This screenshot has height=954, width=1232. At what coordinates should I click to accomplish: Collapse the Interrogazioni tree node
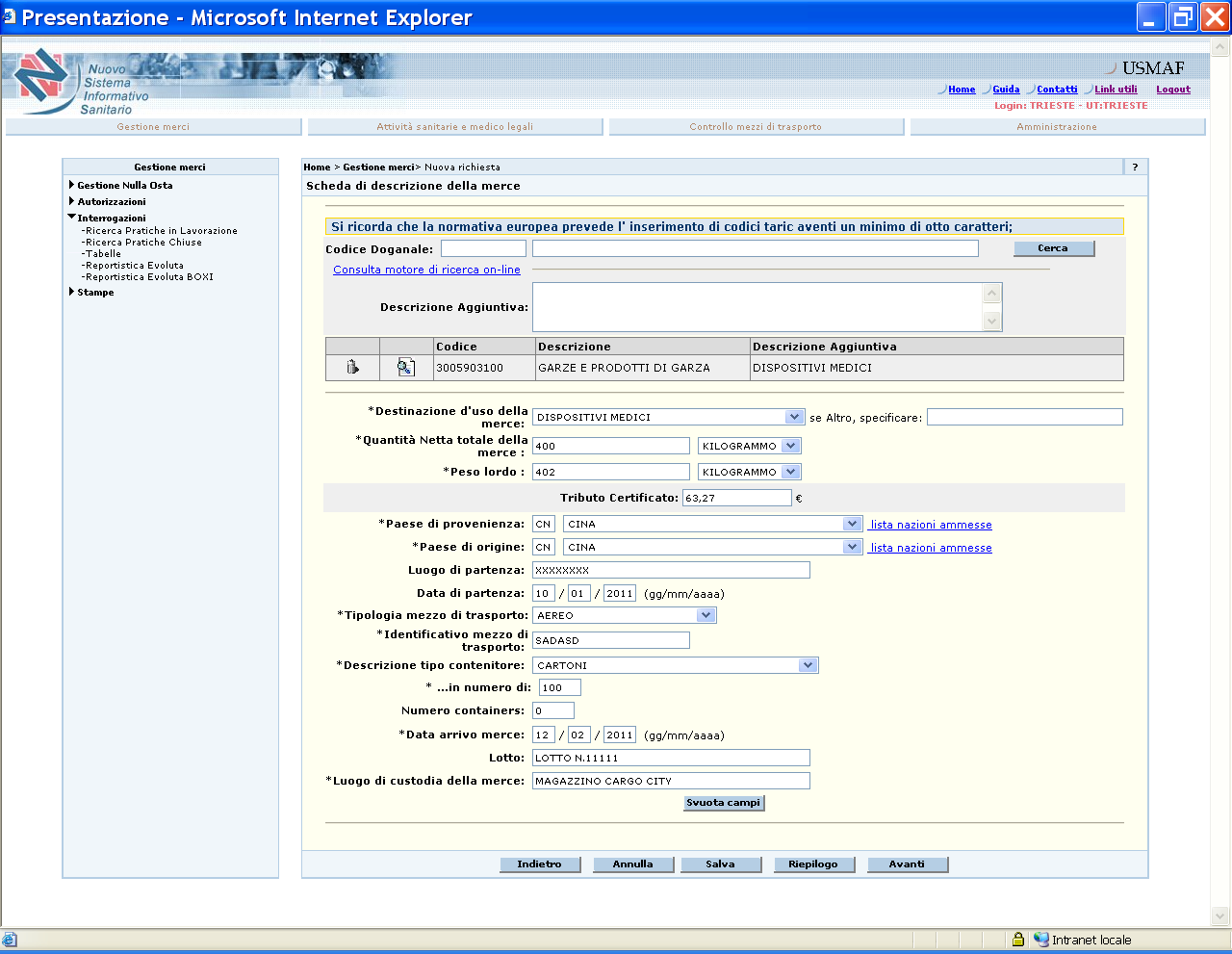coord(72,218)
